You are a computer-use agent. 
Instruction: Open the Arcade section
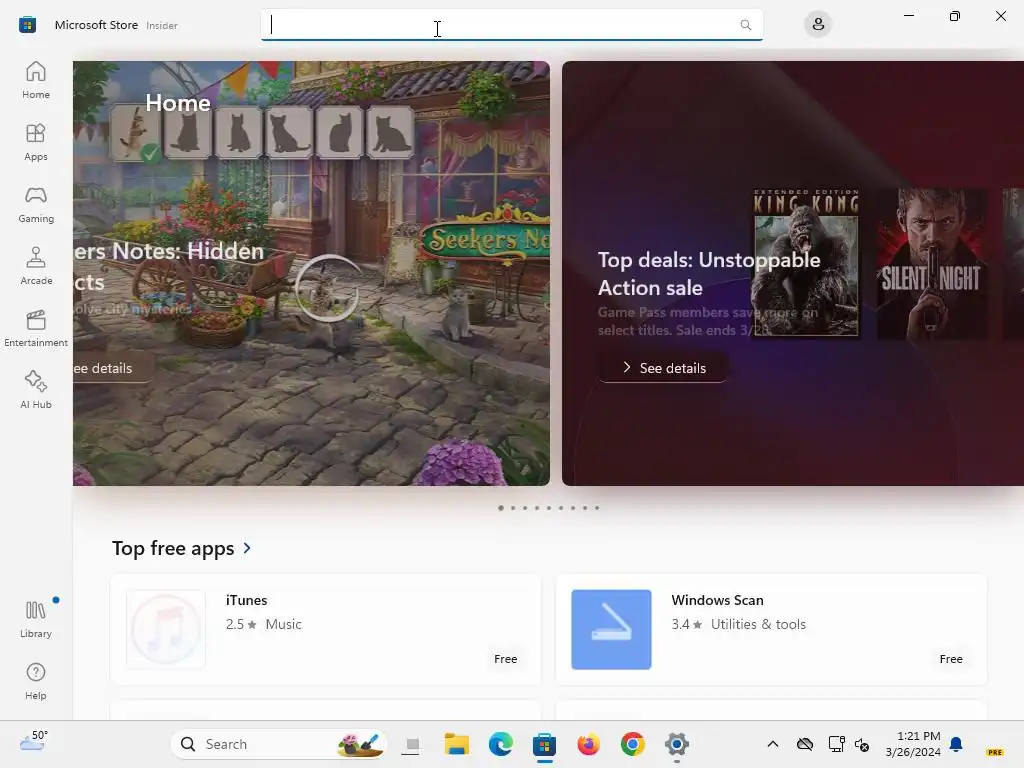click(x=36, y=266)
